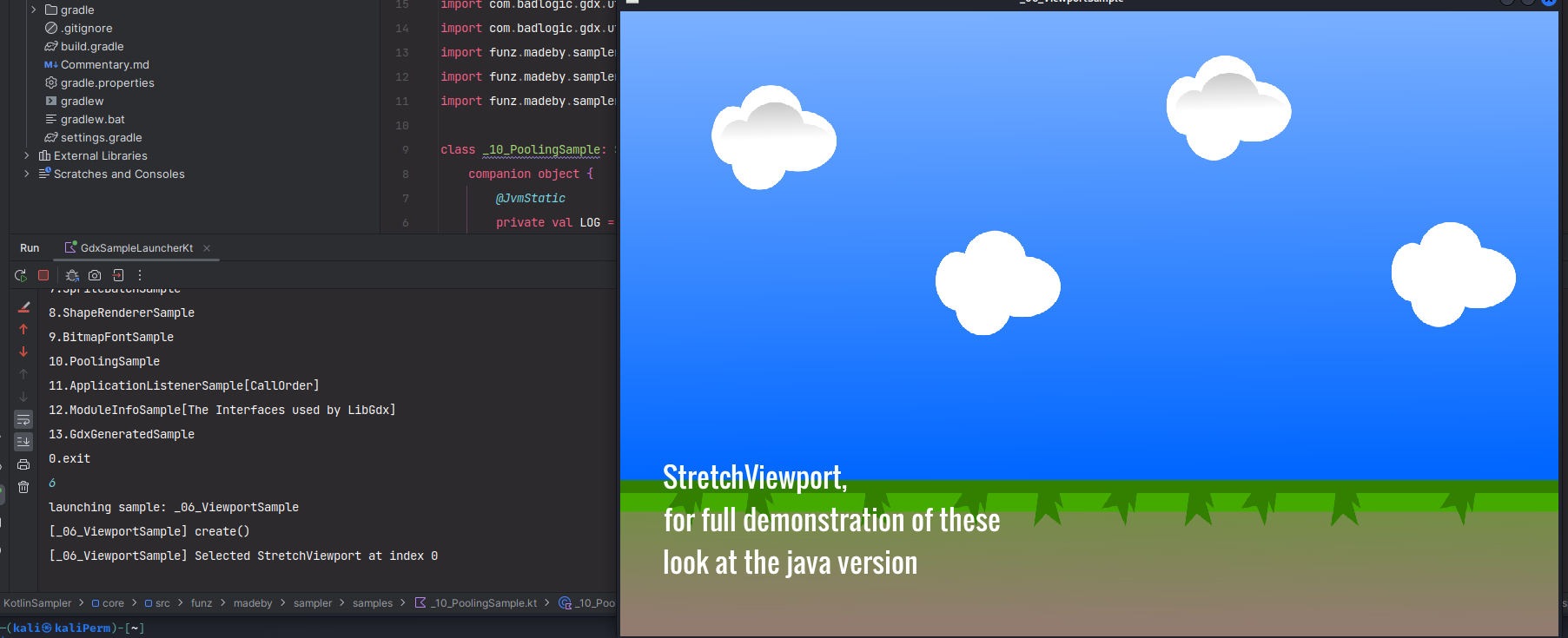Viewport: 1568px width, 638px height.
Task: Expand External Libraries node
Action: point(26,156)
